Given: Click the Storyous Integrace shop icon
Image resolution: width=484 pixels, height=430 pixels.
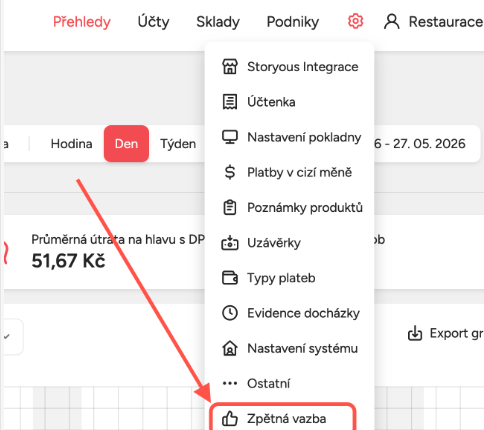Looking at the screenshot, I should click(x=230, y=67).
